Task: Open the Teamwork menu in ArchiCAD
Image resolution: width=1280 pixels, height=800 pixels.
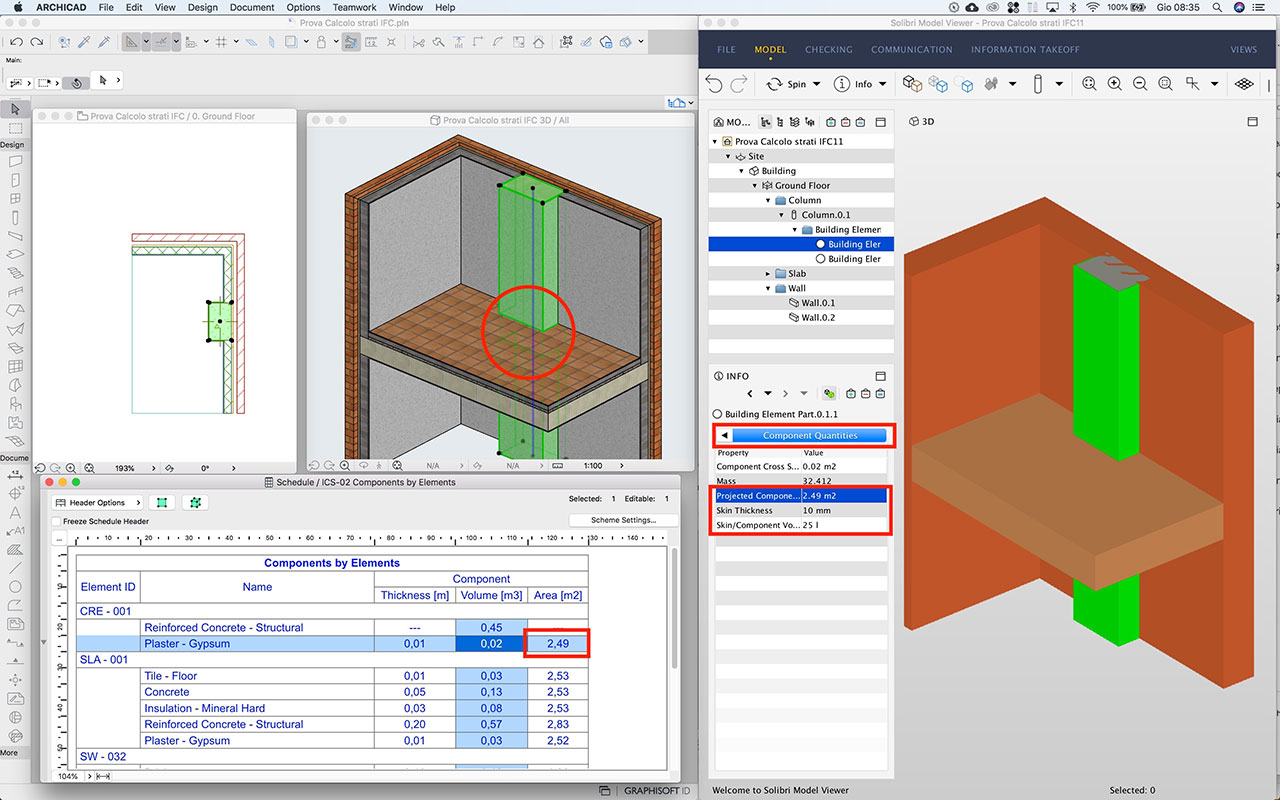Action: (x=354, y=7)
